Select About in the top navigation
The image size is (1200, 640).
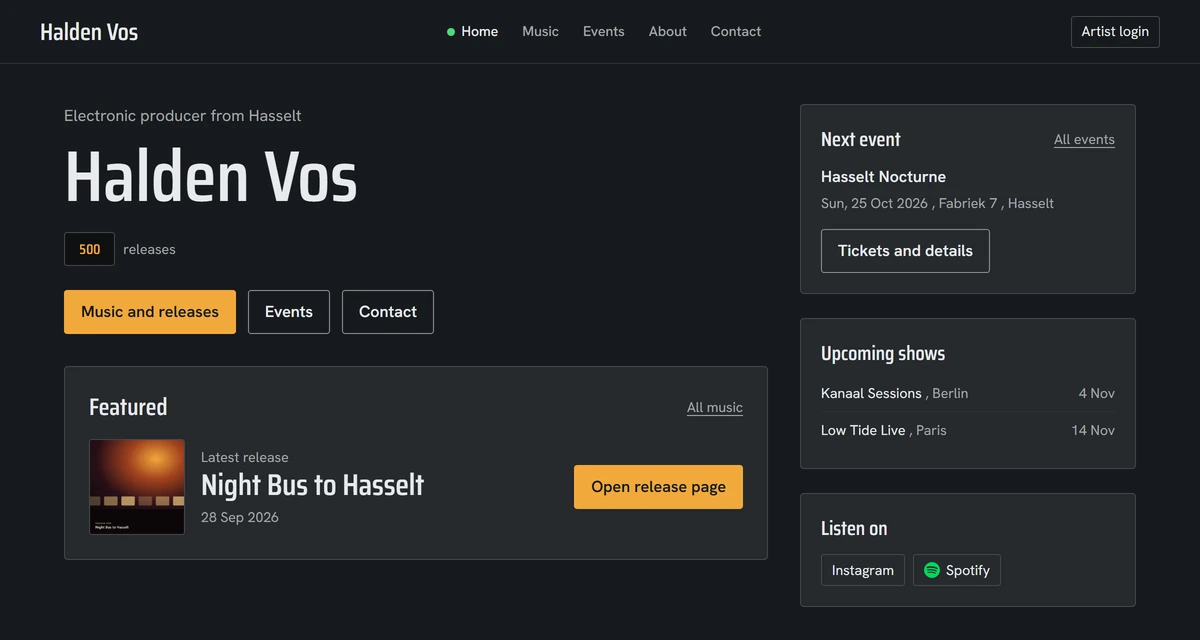[x=667, y=31]
